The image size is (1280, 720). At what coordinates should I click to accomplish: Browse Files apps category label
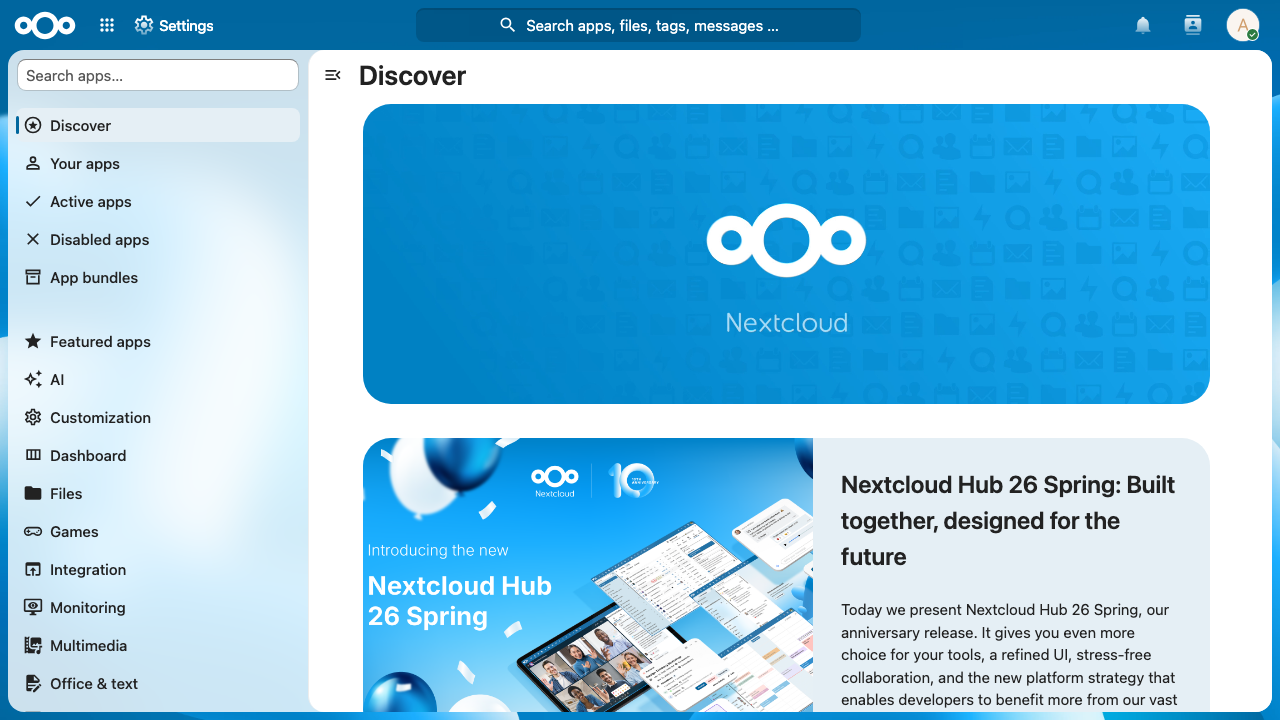tap(66, 494)
